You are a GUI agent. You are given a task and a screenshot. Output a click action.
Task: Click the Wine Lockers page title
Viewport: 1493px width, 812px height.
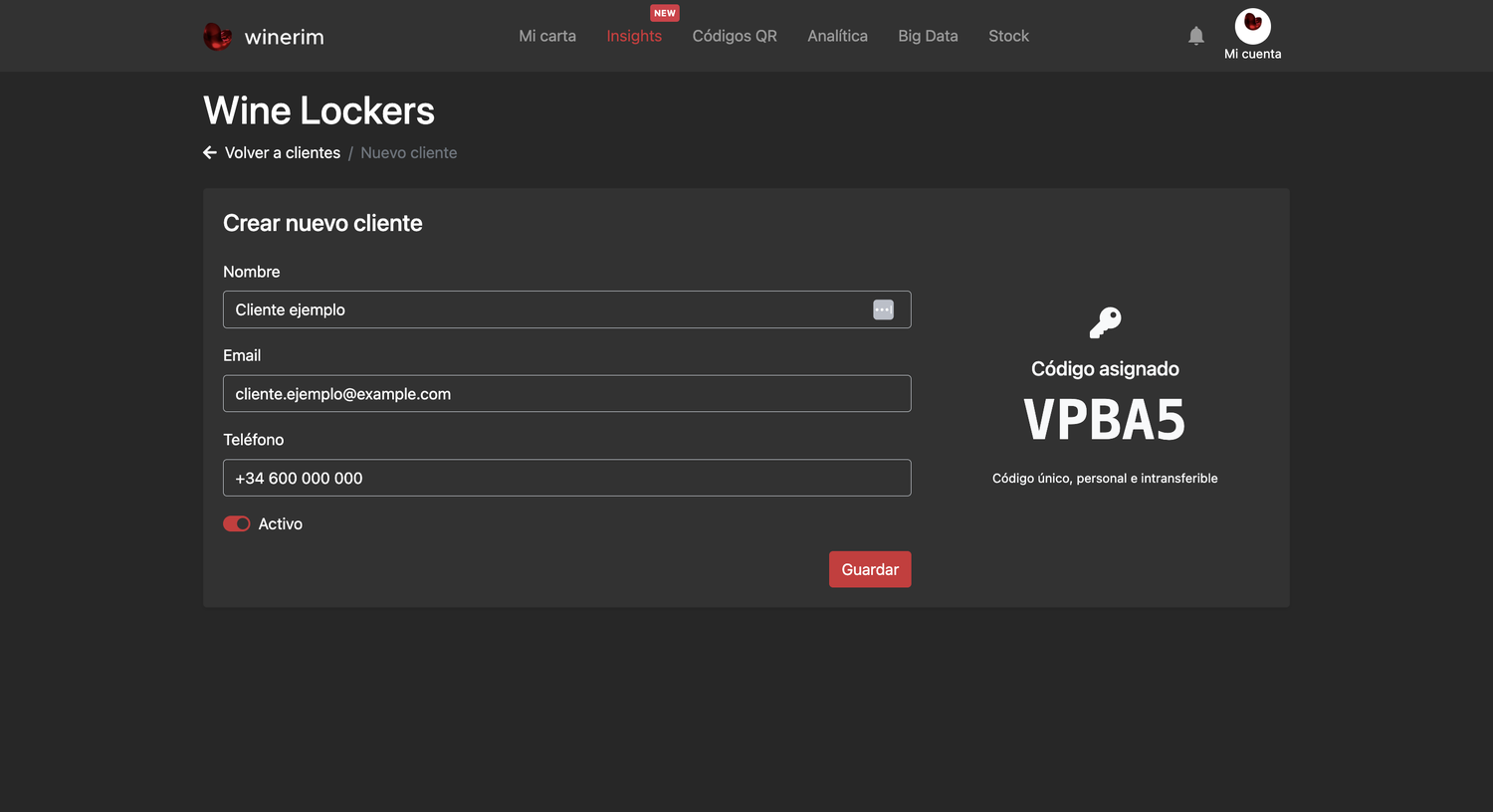319,110
